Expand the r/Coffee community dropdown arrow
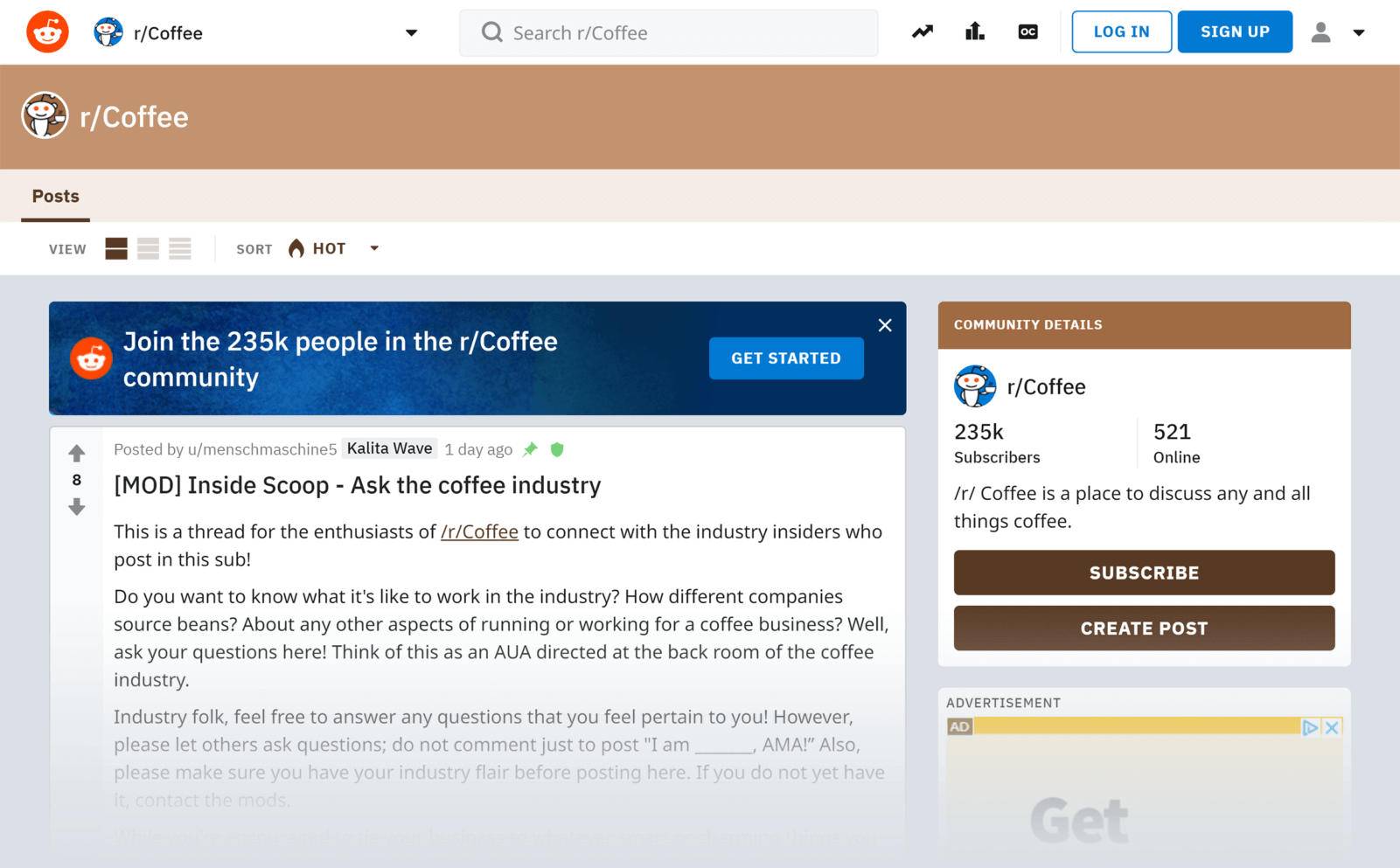Screen dimensions: 1400x868 pyautogui.click(x=411, y=33)
